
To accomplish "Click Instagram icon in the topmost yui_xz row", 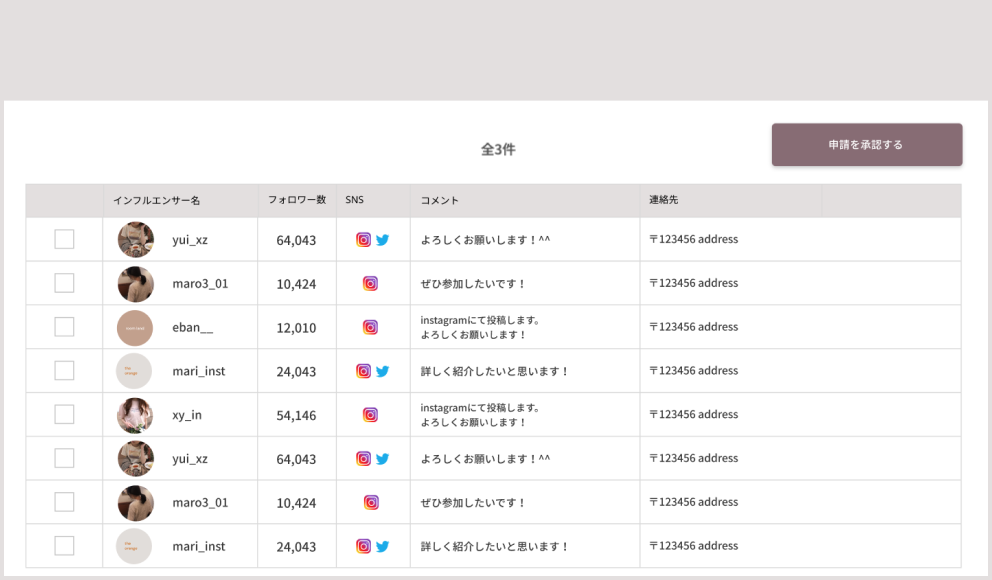I will 363,240.
